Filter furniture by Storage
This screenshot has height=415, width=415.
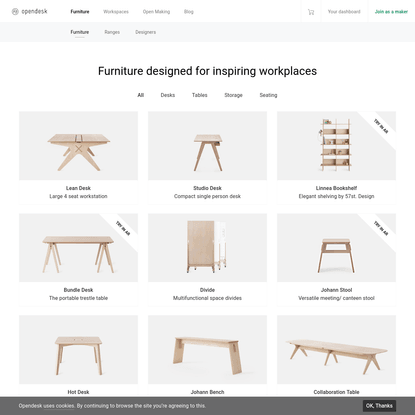coord(233,95)
